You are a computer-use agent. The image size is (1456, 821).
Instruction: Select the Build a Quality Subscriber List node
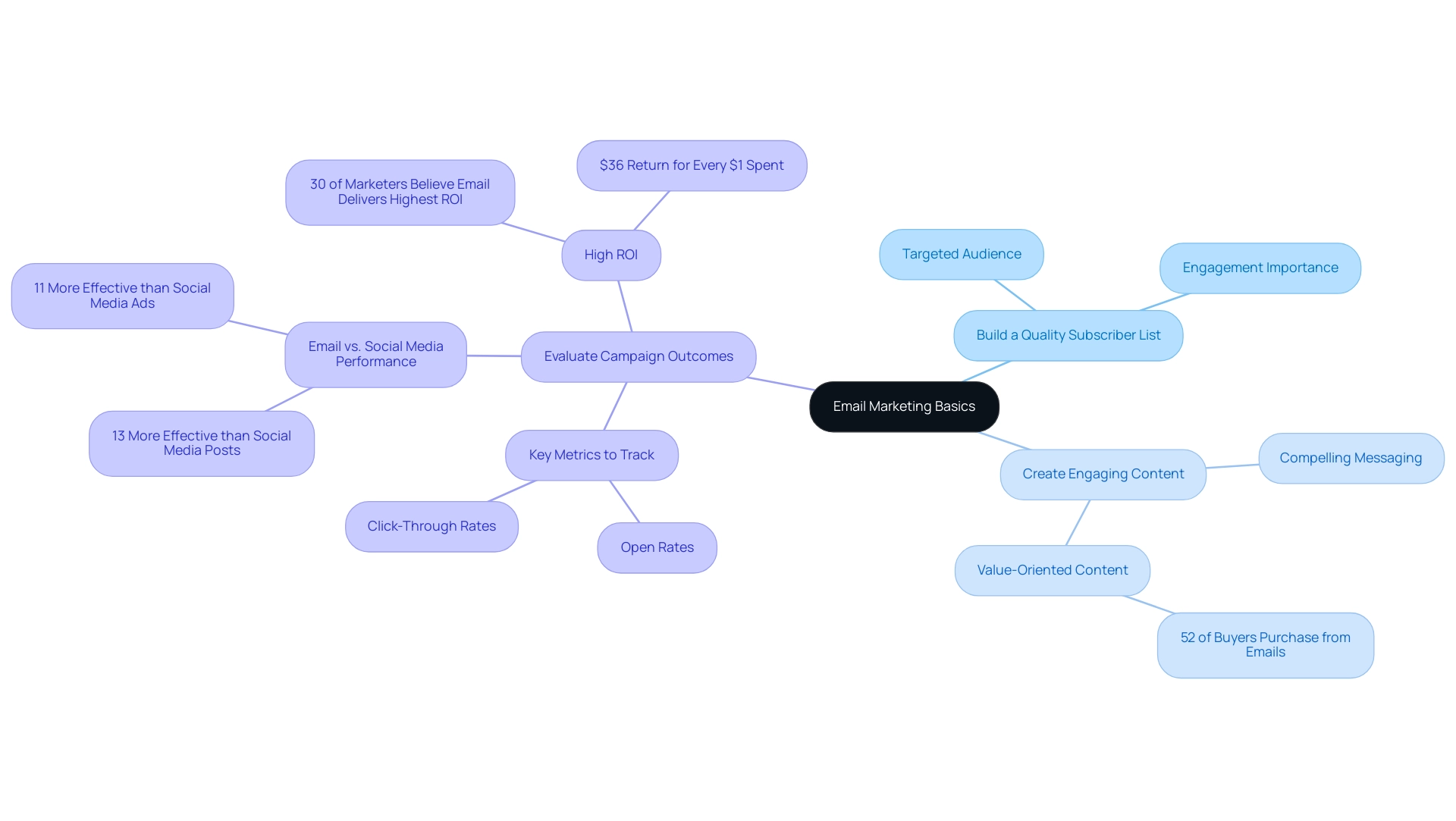1067,334
